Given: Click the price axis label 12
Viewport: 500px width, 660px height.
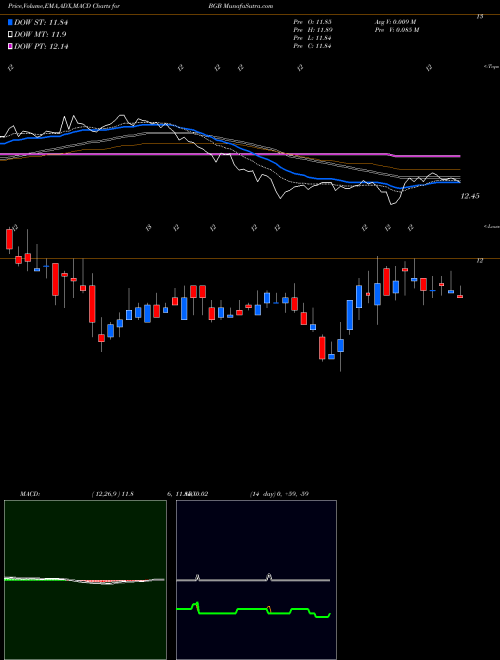Looking at the screenshot, I should [x=480, y=261].
